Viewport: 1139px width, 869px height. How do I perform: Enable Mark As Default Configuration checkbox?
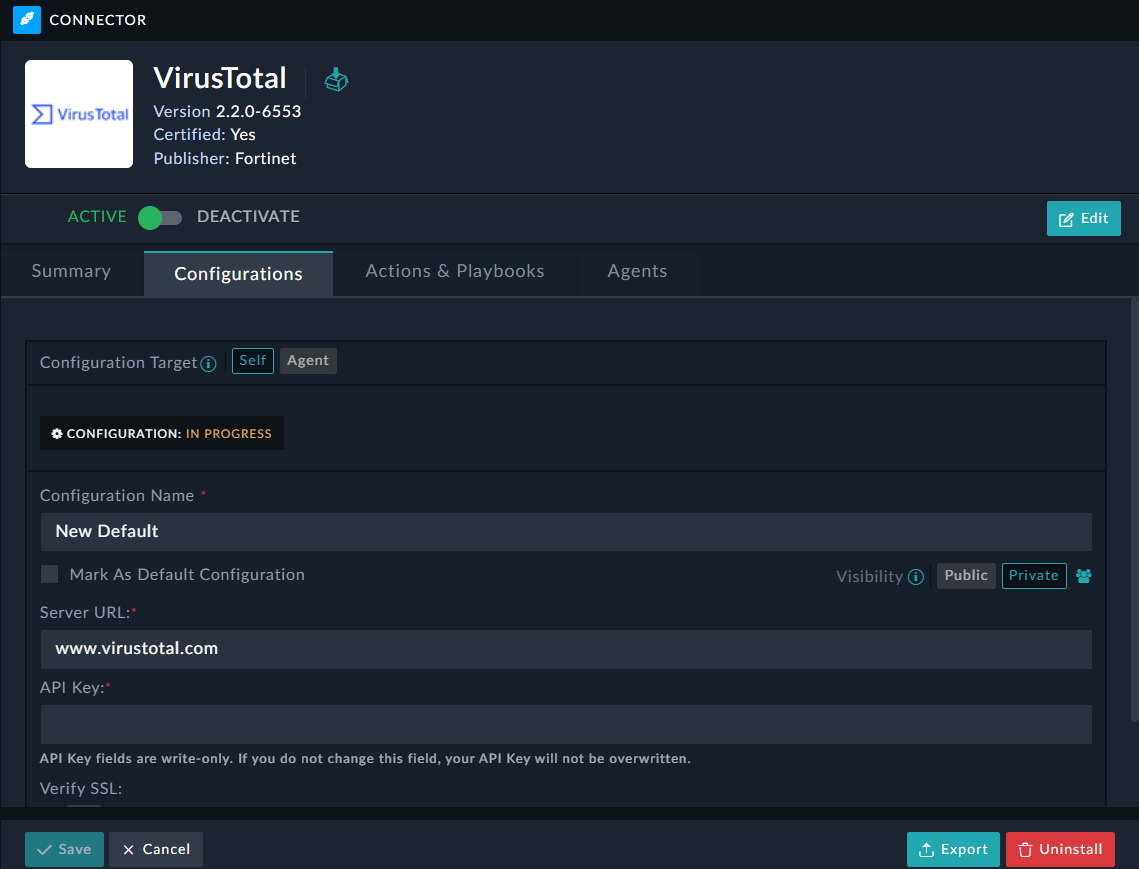point(49,574)
